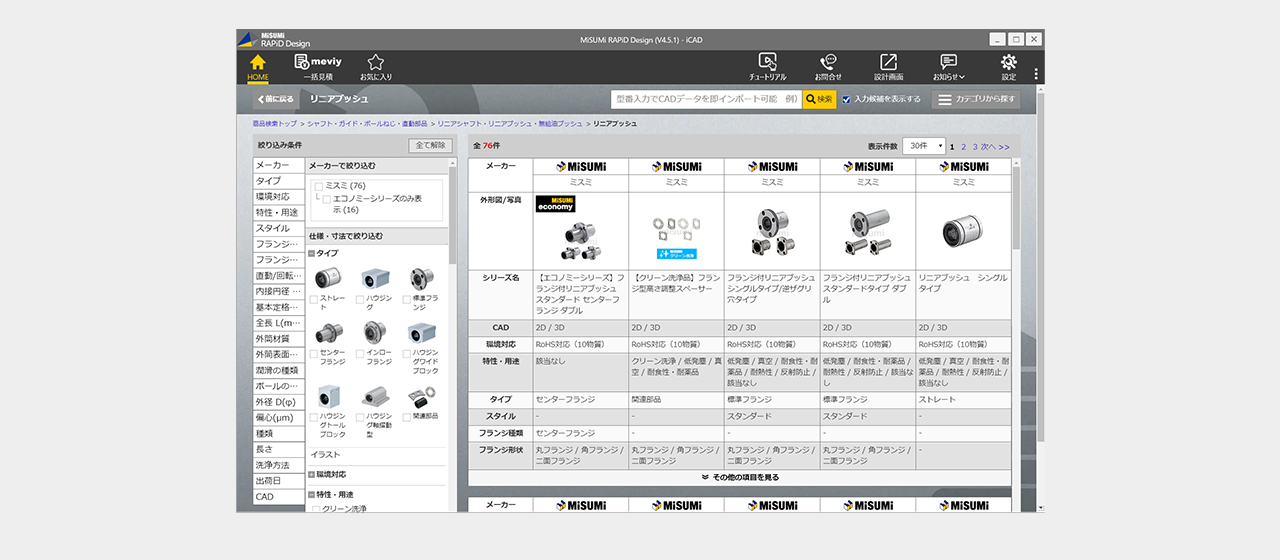
Task: Expand その他の項目を見る section
Action: pyautogui.click(x=739, y=478)
